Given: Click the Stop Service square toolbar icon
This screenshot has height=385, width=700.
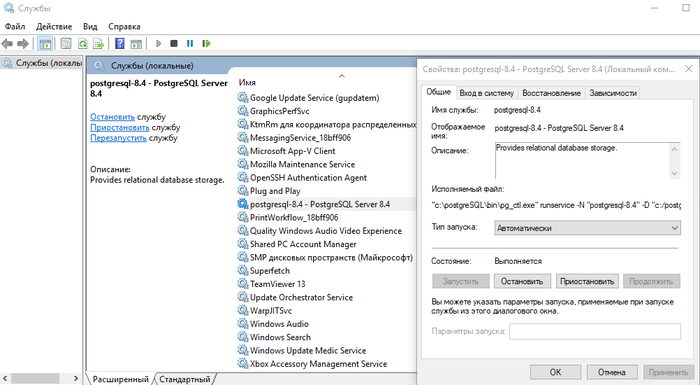Looking at the screenshot, I should (174, 43).
